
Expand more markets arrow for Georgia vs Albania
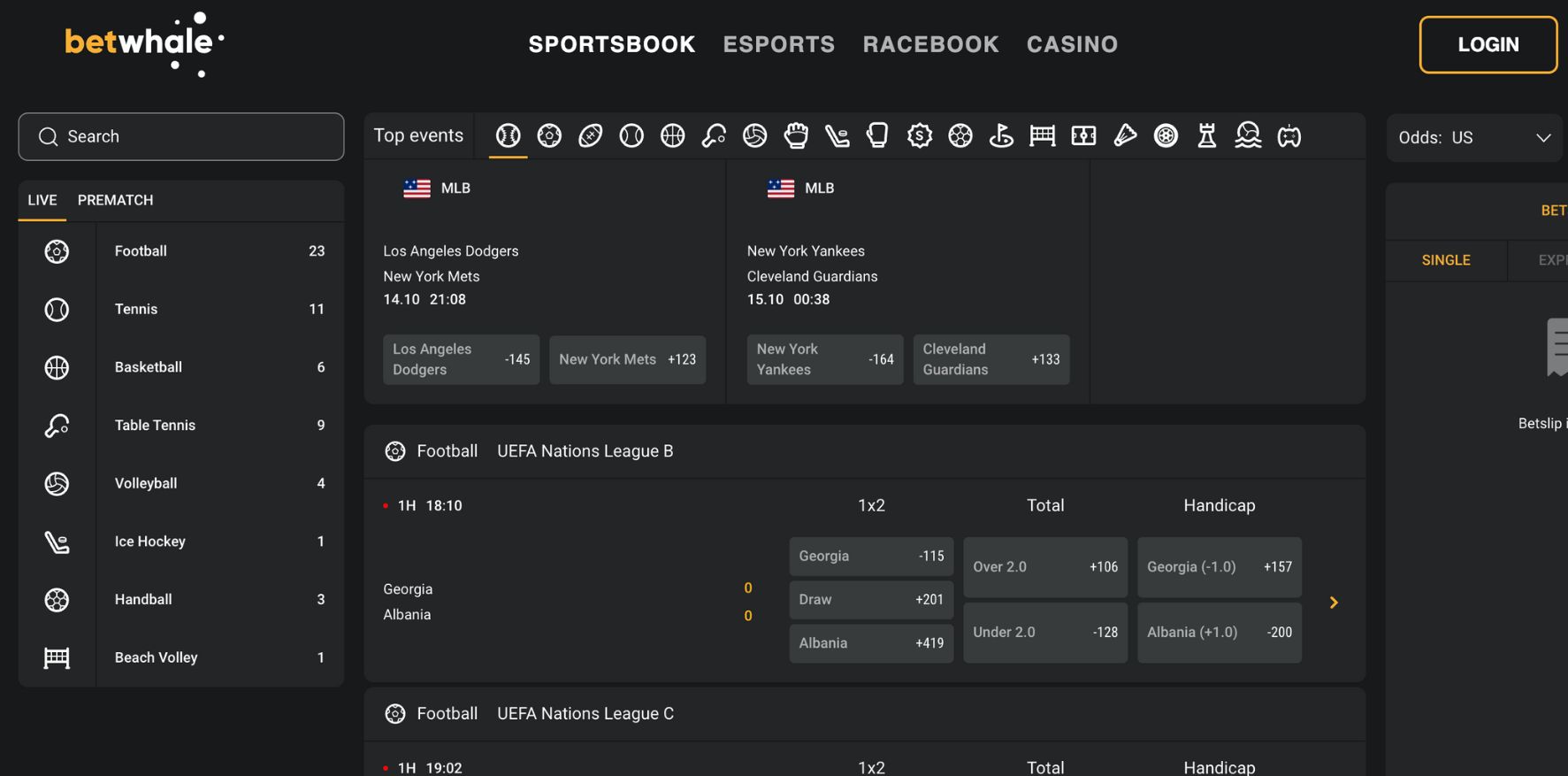point(1334,603)
